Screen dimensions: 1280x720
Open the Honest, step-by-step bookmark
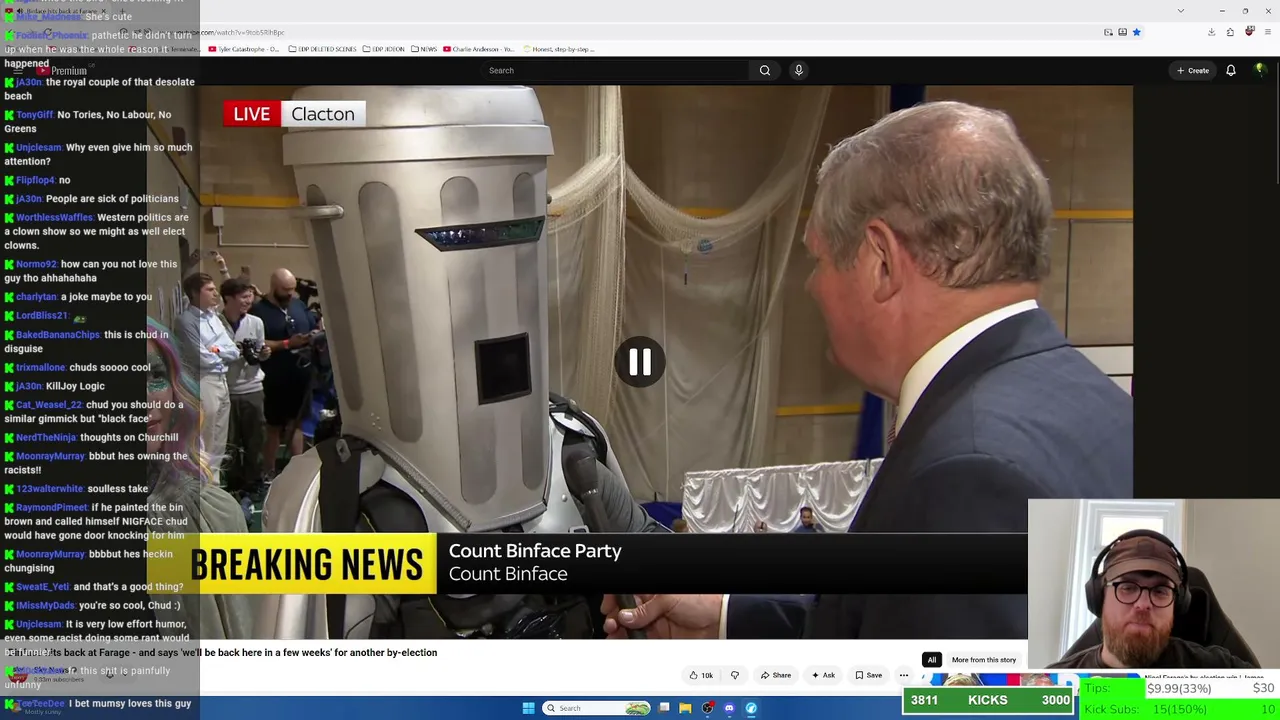coord(558,49)
